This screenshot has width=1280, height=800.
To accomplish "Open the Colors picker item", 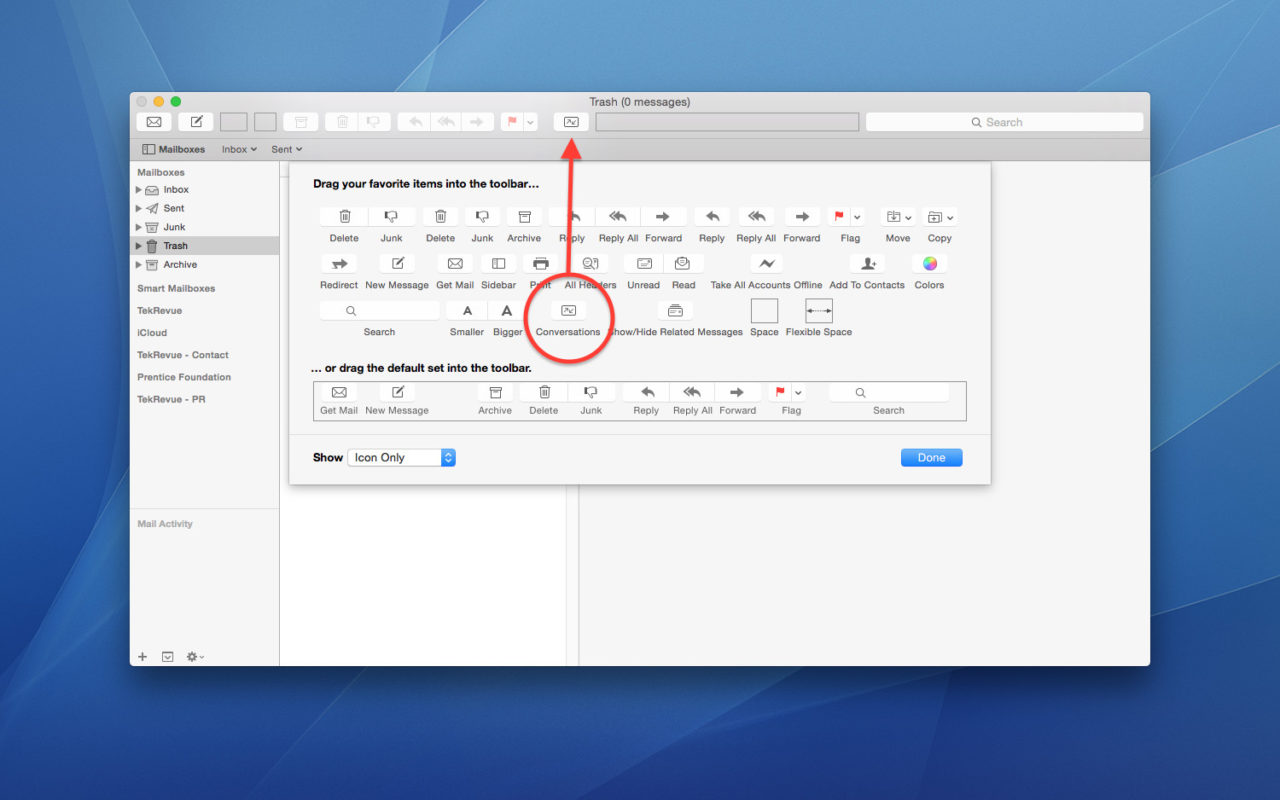I will (x=930, y=264).
